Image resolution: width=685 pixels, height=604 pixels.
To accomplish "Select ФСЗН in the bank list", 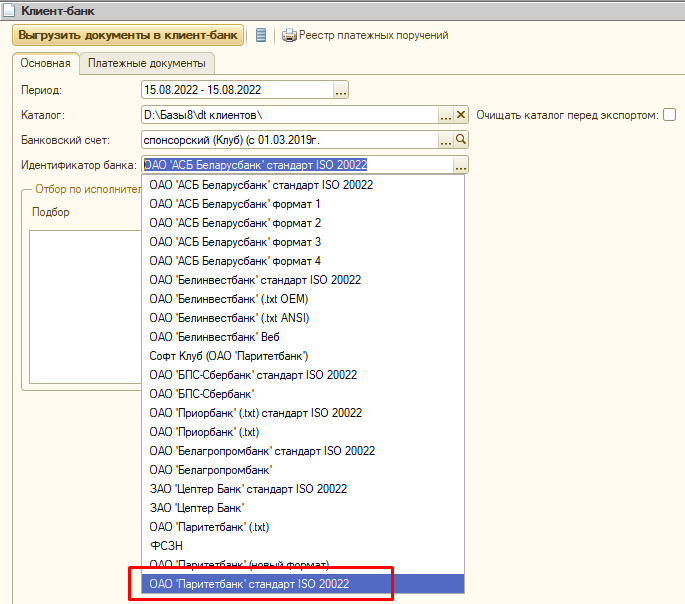I will (x=165, y=546).
